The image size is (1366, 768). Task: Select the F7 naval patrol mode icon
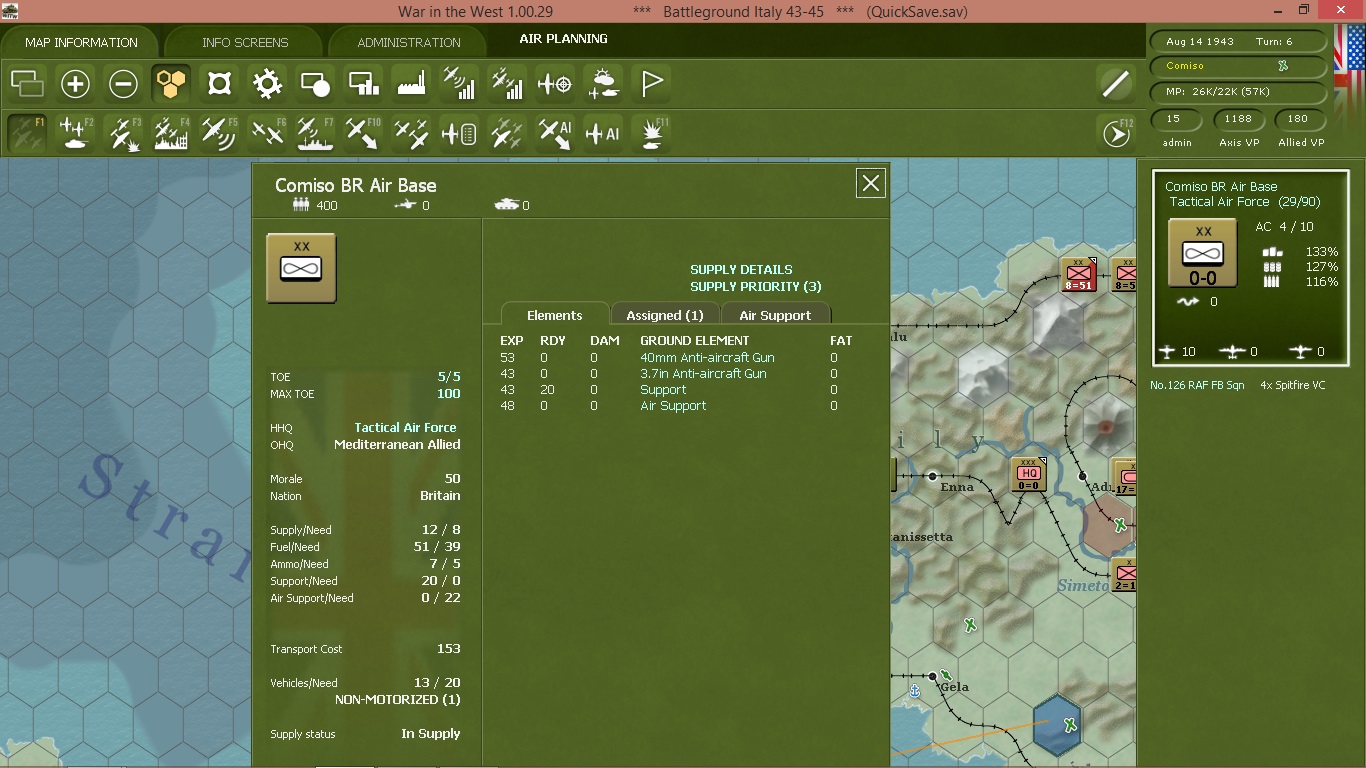pyautogui.click(x=315, y=133)
